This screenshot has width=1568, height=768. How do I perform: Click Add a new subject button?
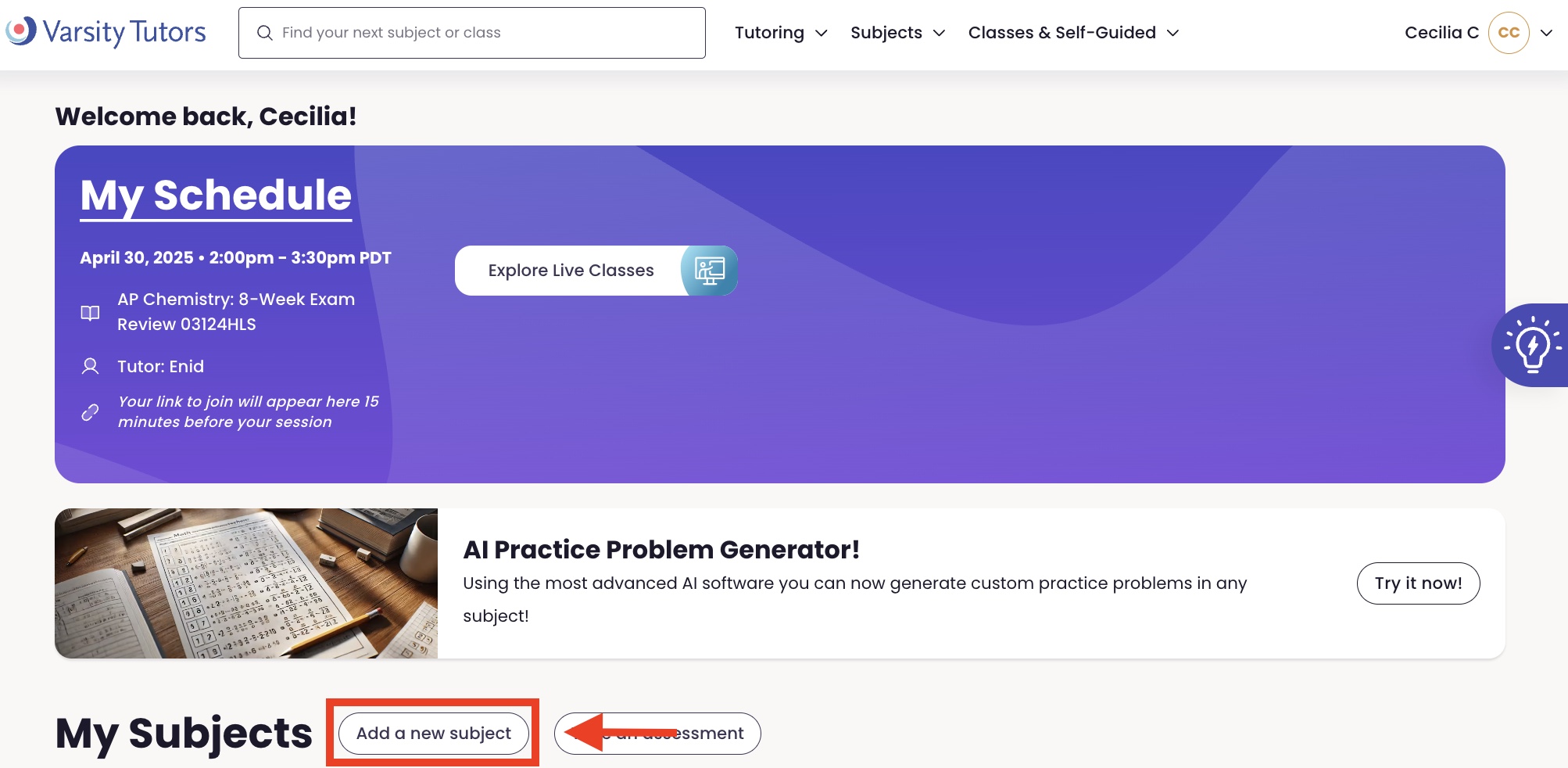point(434,734)
